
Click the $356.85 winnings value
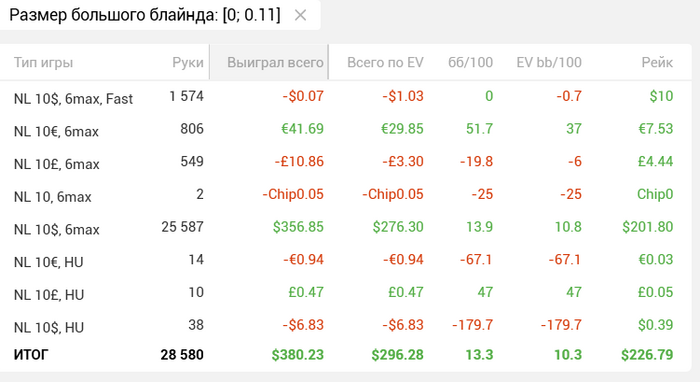point(298,227)
